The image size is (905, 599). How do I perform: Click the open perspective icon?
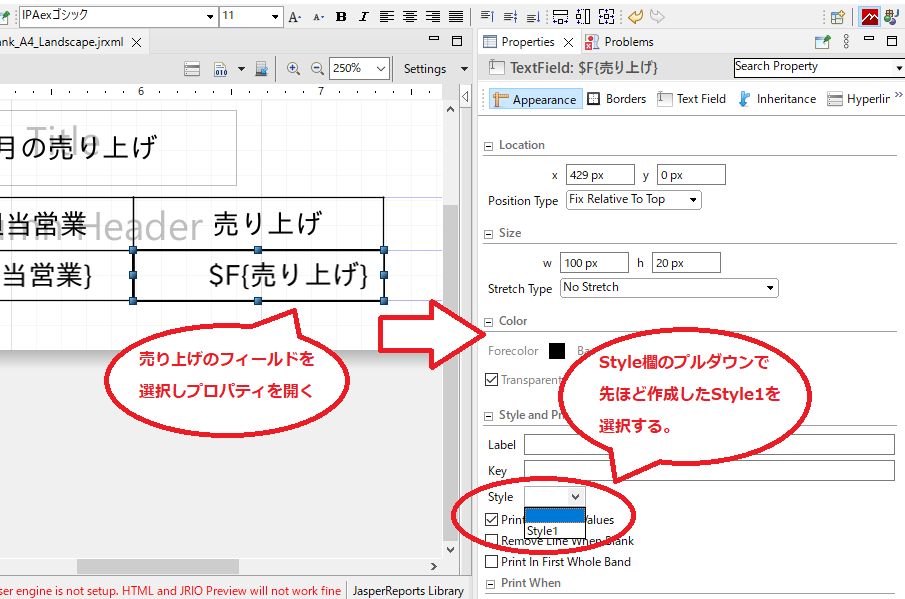coord(837,17)
